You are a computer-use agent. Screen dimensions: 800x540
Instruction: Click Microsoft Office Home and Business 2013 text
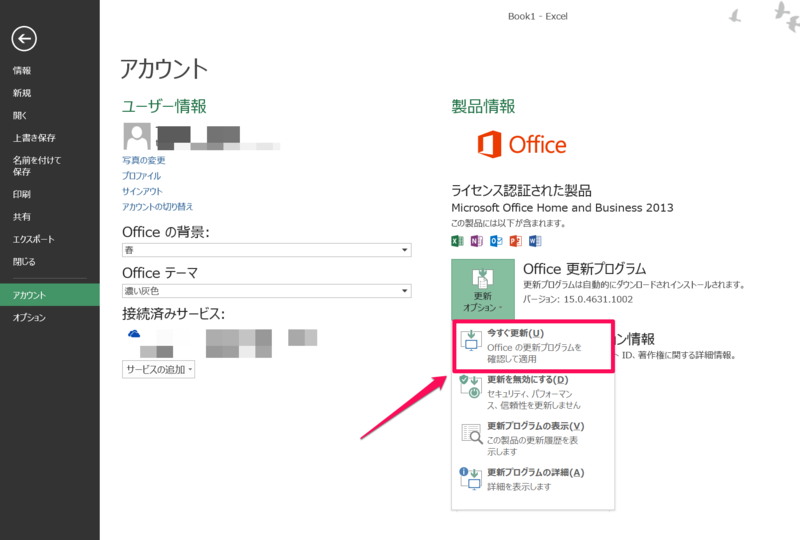(x=562, y=208)
